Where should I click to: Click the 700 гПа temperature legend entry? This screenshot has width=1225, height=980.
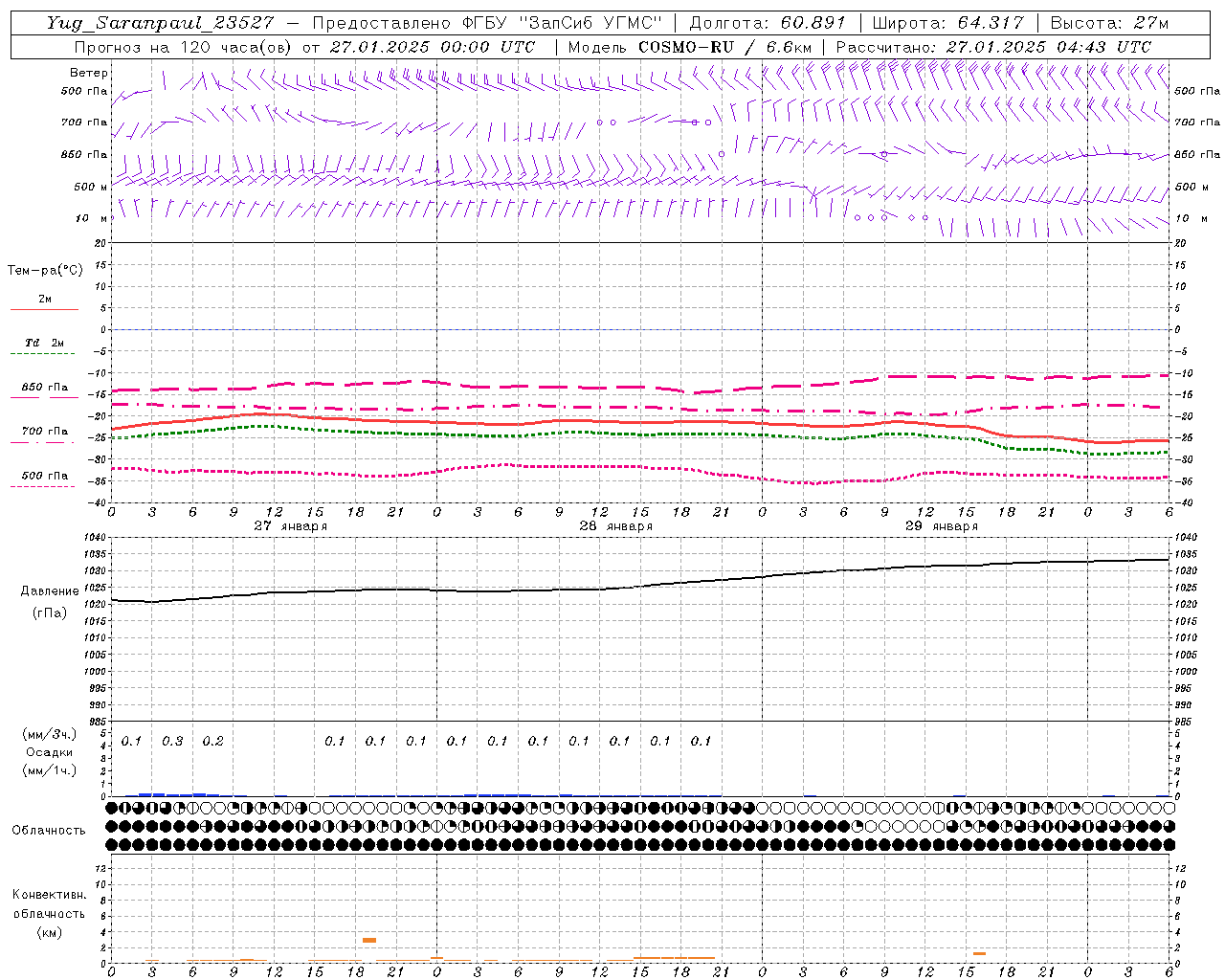click(x=44, y=434)
